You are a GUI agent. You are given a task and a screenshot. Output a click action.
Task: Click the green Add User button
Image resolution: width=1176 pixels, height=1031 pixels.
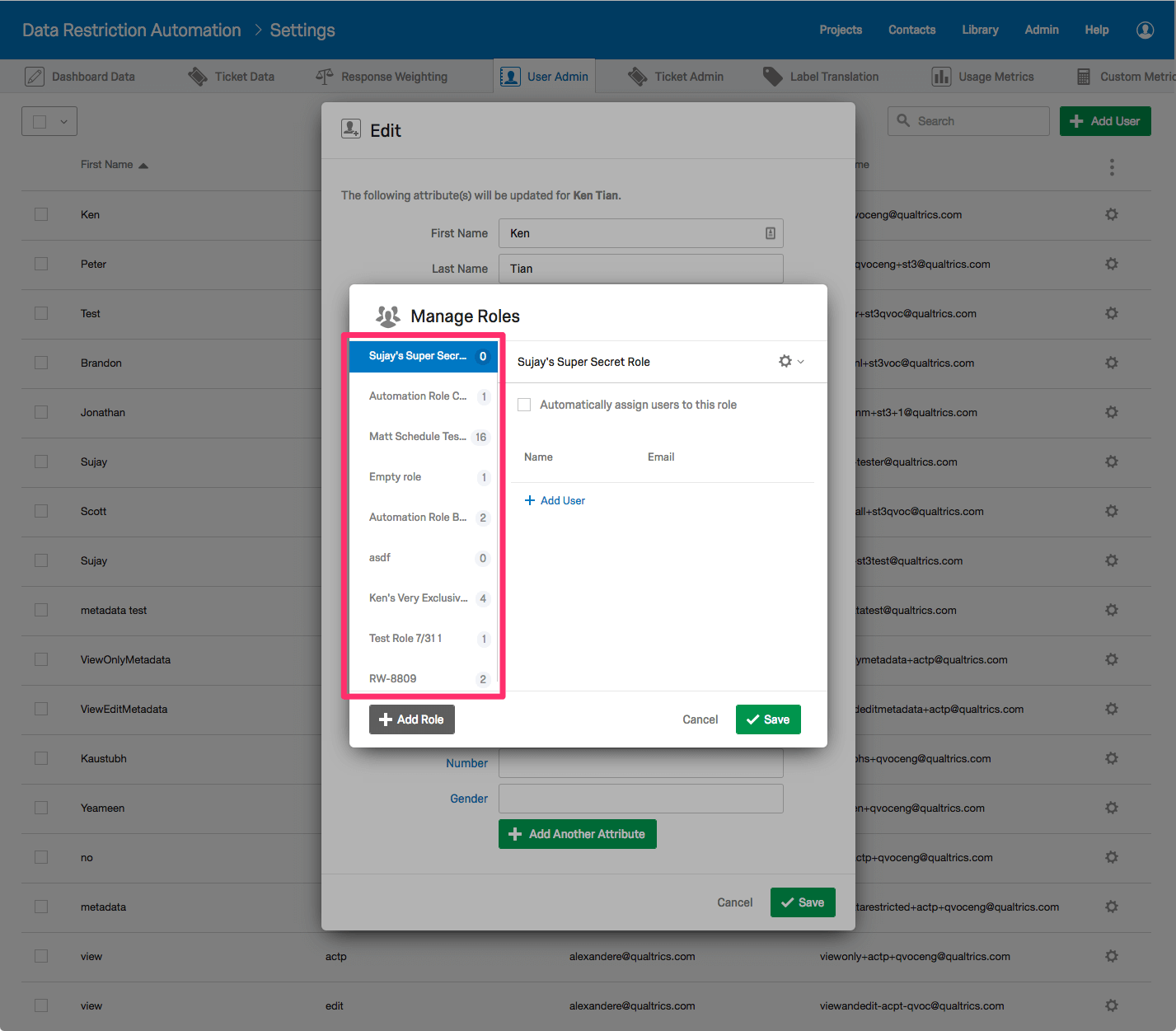pyautogui.click(x=1105, y=121)
